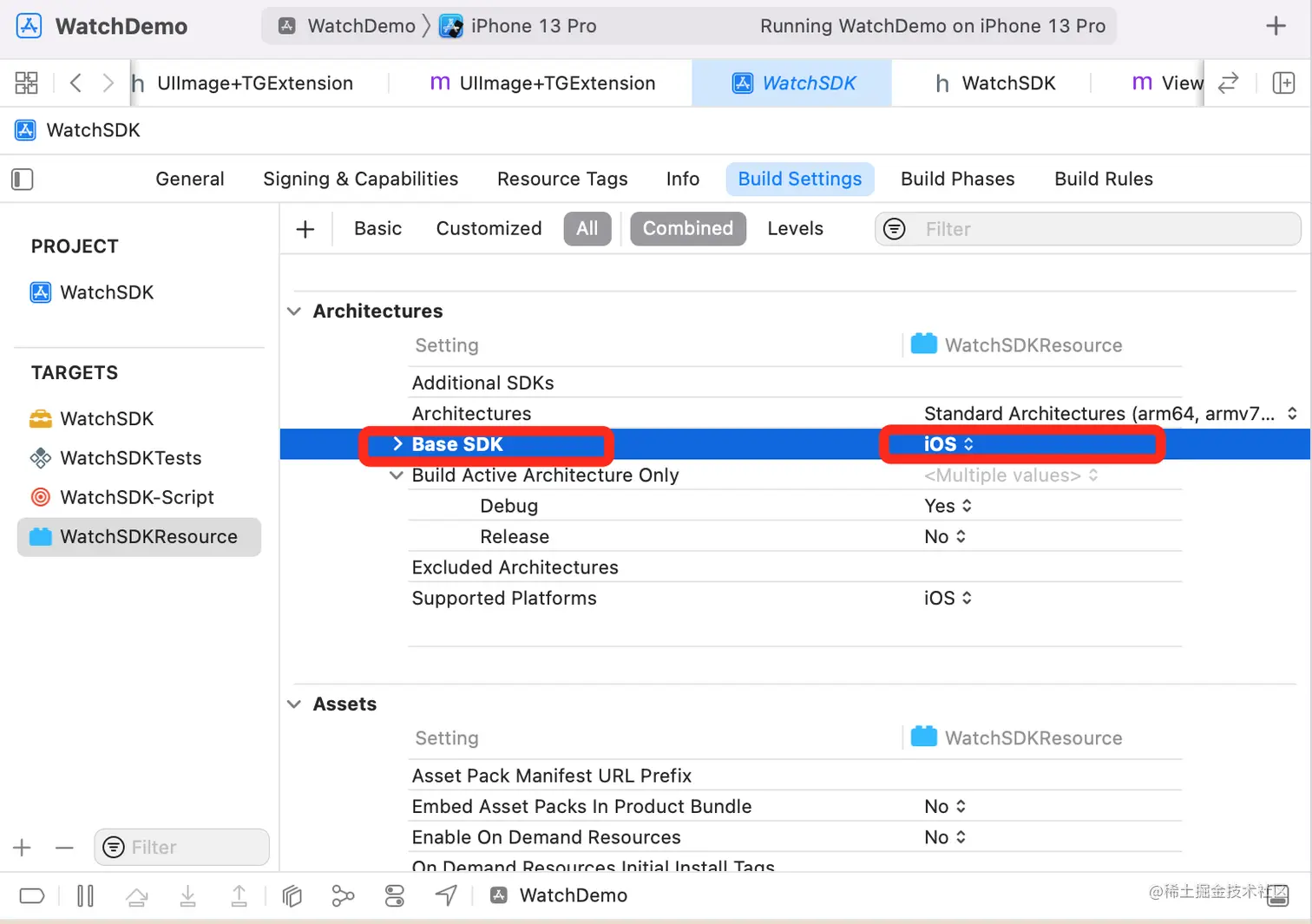
Task: Click the plus button in the title bar
Action: pos(1276,26)
